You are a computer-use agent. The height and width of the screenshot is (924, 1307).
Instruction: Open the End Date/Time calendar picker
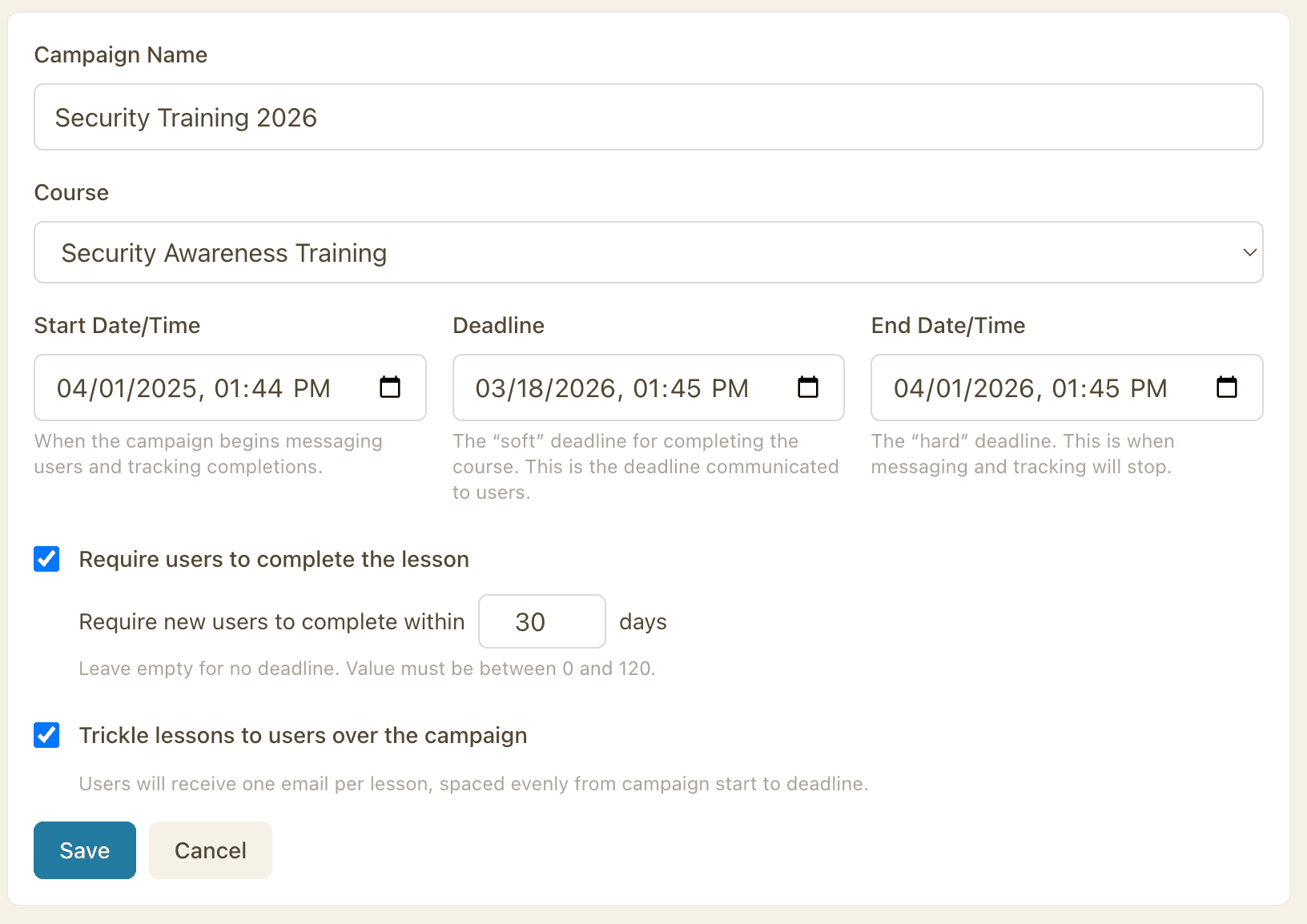tap(1227, 387)
